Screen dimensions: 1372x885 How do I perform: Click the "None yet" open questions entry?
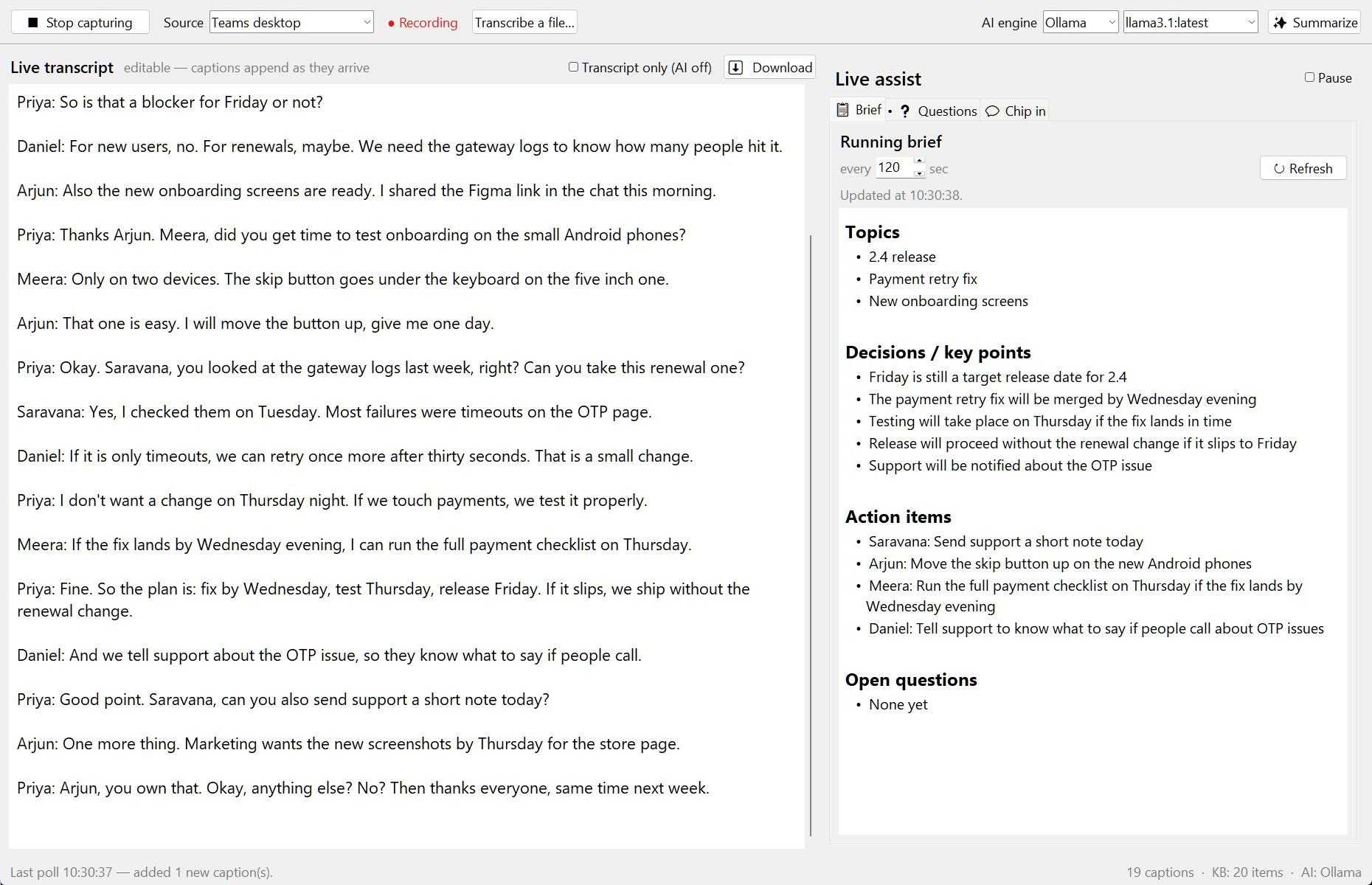[x=898, y=704]
